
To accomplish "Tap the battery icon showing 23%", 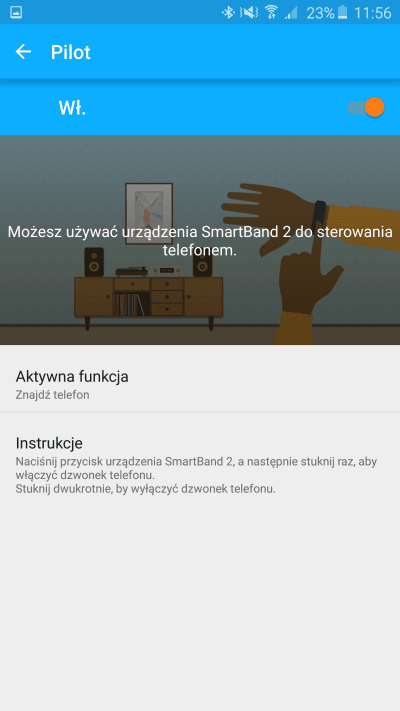I will point(342,12).
